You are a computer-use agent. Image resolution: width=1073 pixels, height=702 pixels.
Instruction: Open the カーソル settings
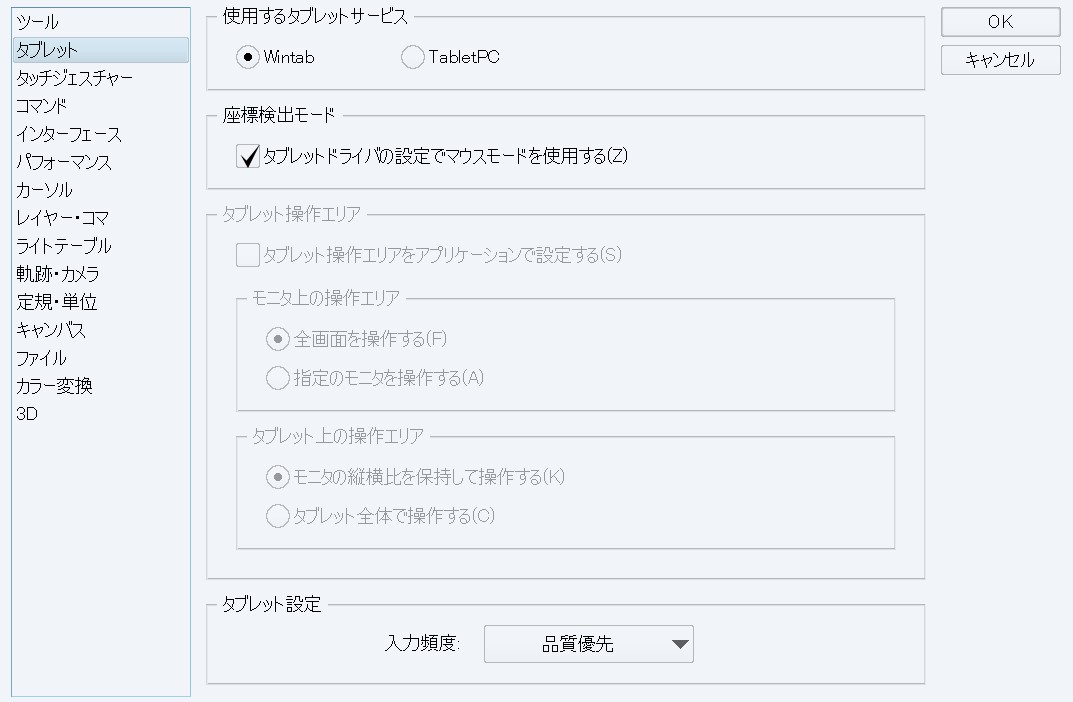[44, 190]
